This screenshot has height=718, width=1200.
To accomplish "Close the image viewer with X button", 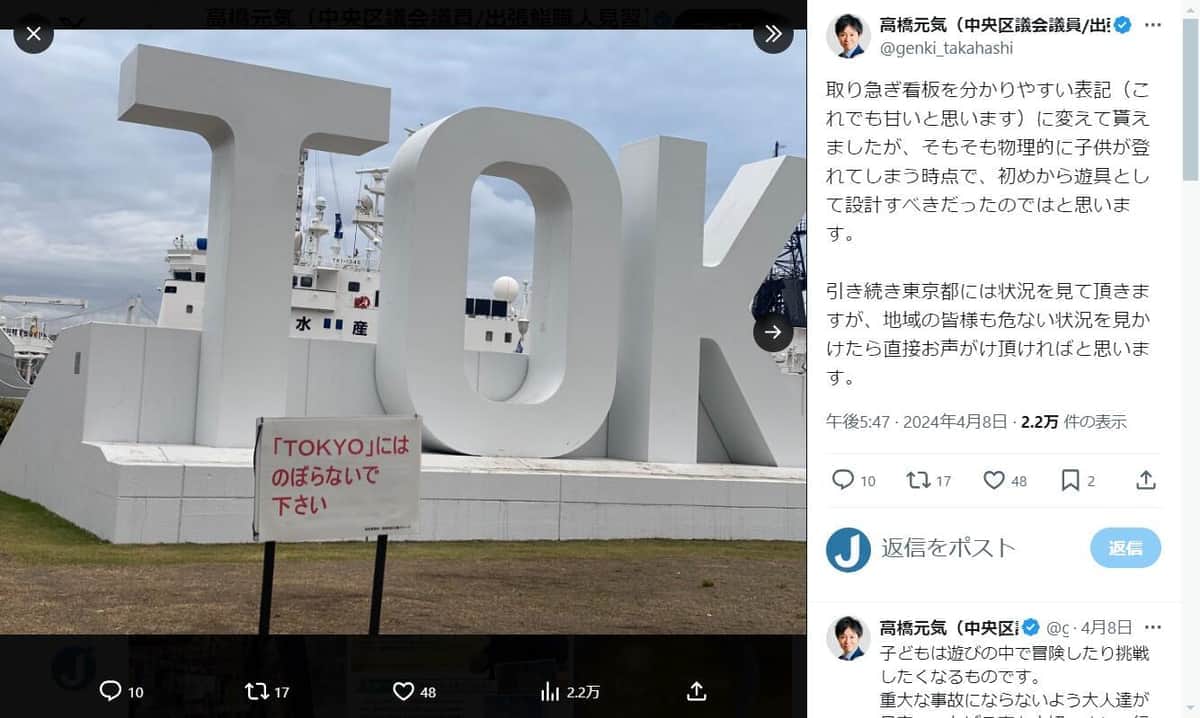I will point(33,34).
